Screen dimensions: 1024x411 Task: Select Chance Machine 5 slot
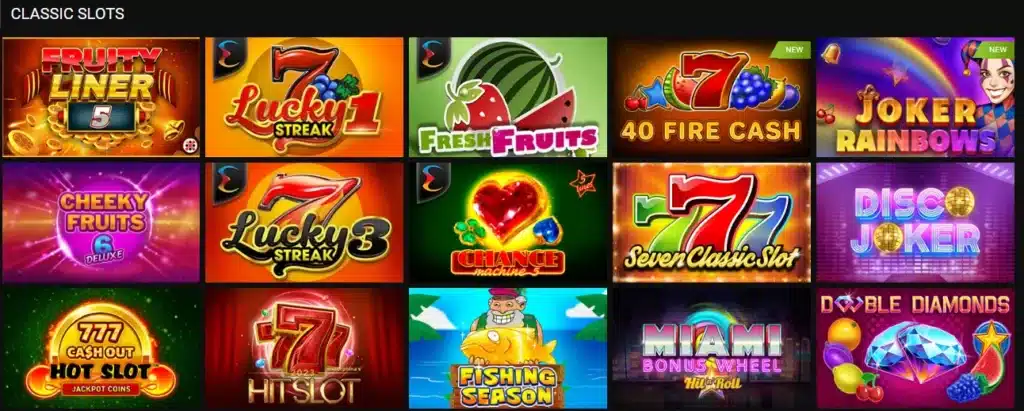click(x=508, y=222)
